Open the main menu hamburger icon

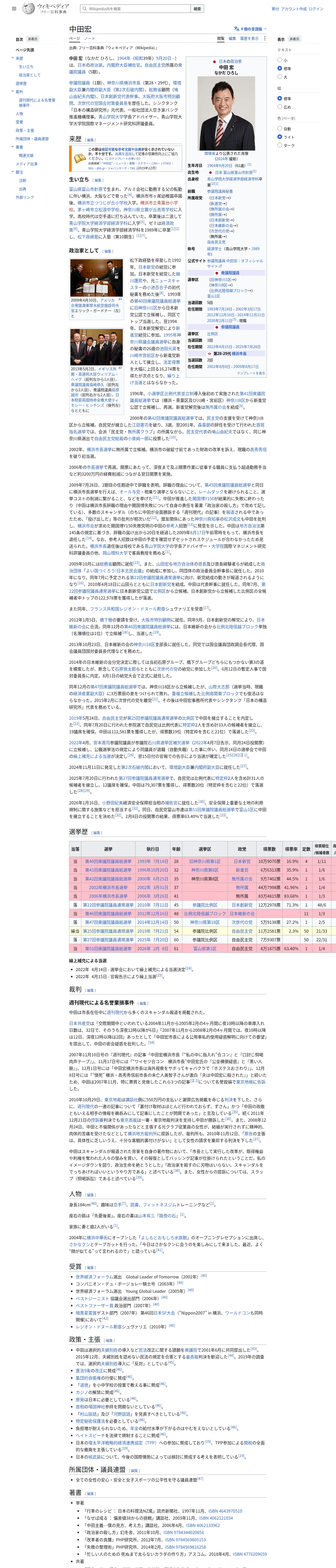point(14,9)
